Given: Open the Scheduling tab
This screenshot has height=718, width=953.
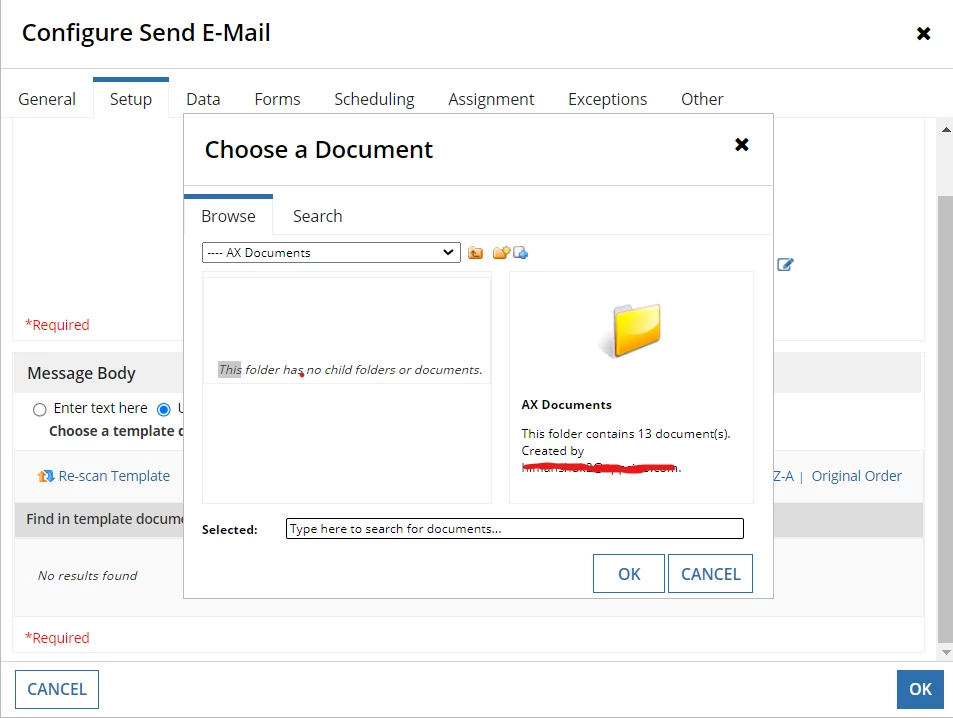Looking at the screenshot, I should click(374, 99).
